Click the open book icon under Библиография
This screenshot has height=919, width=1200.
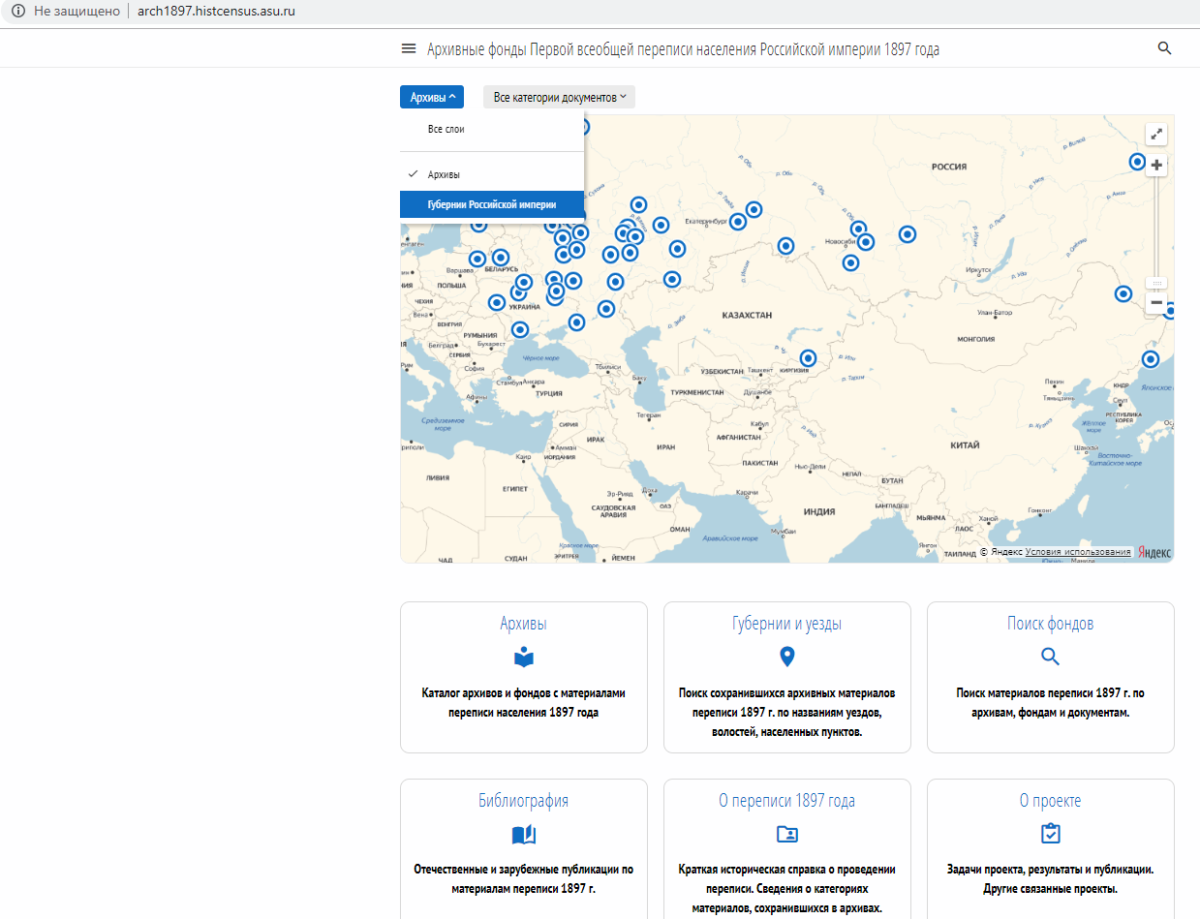[523, 834]
